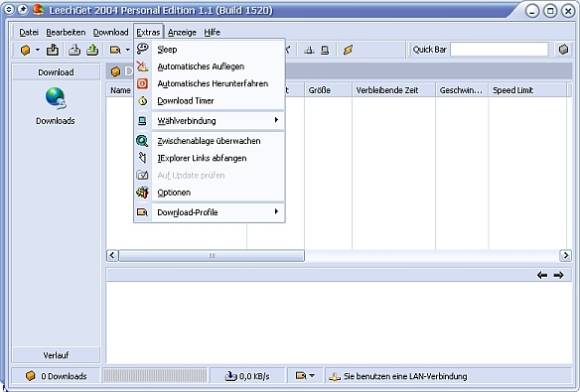This screenshot has height=392, width=580.
Task: Click the Wählverbindung computer icon
Action: 142,121
